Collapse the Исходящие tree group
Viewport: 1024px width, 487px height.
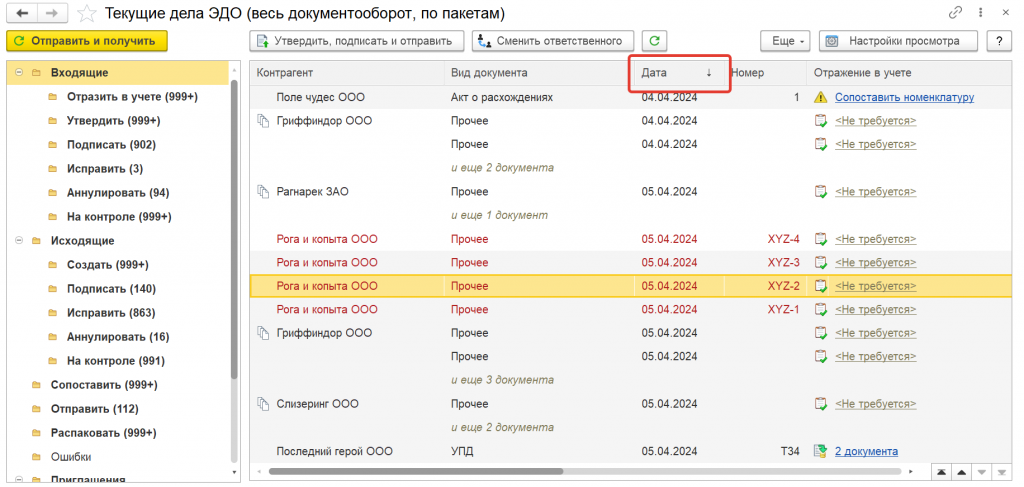click(x=19, y=241)
